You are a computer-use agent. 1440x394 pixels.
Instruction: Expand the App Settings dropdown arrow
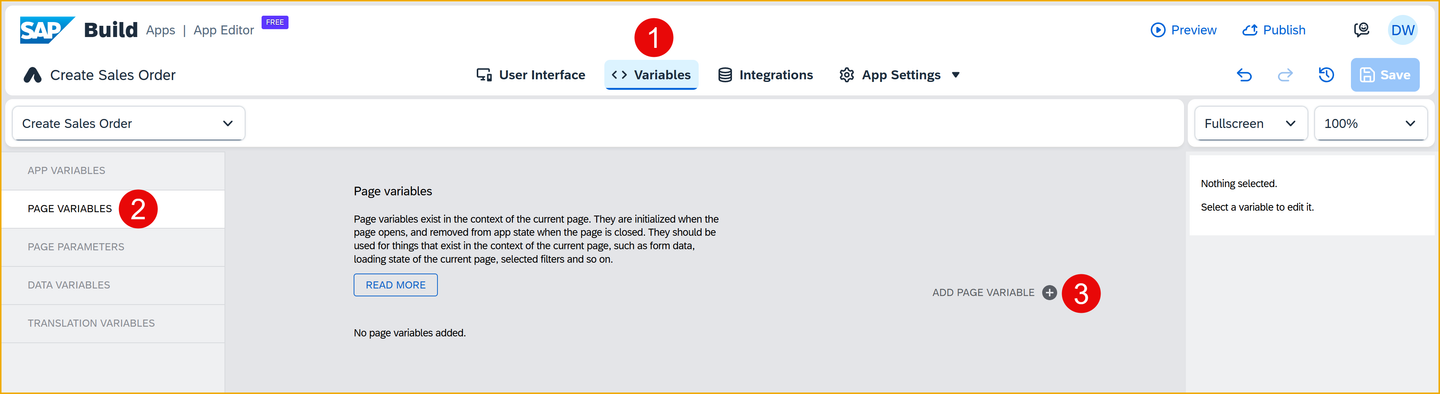coord(956,75)
